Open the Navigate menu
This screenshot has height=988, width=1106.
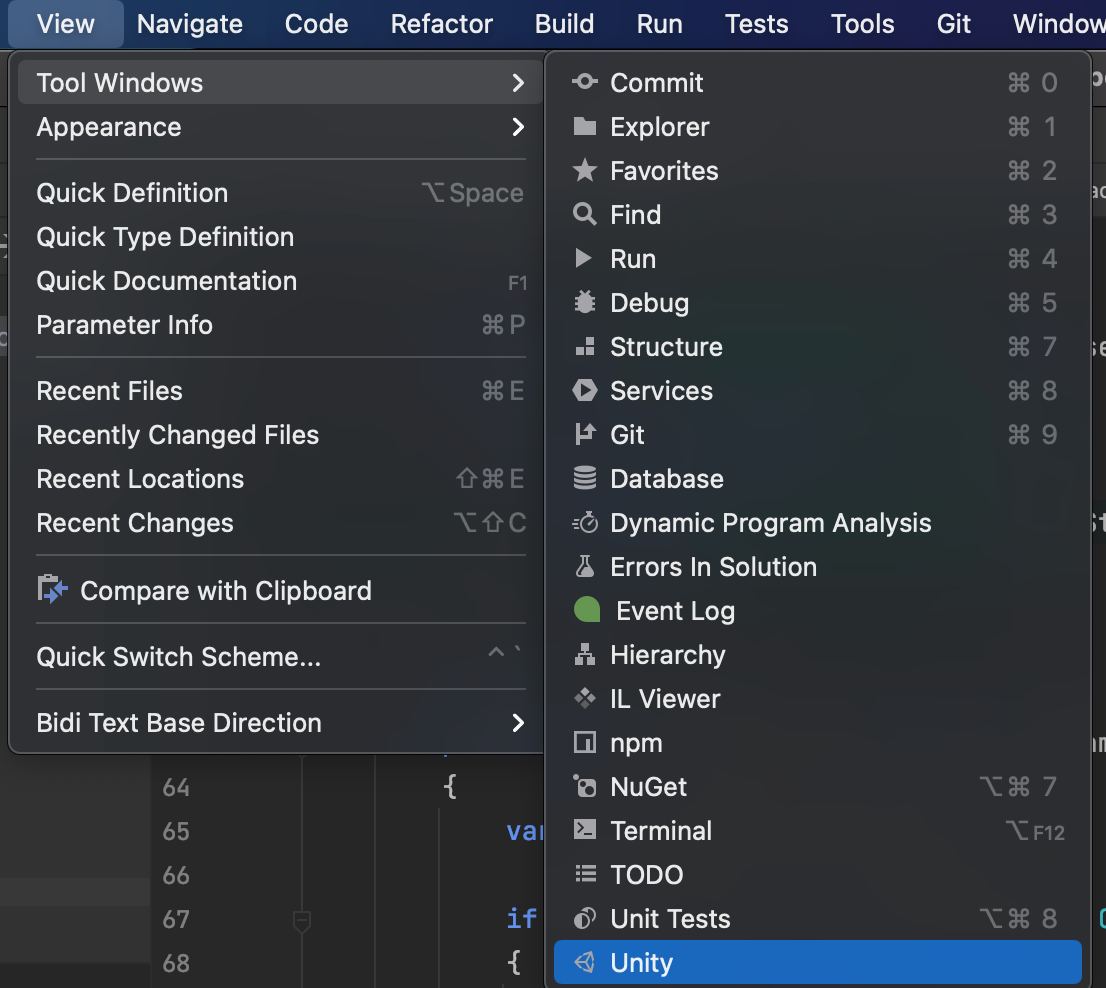tap(190, 24)
